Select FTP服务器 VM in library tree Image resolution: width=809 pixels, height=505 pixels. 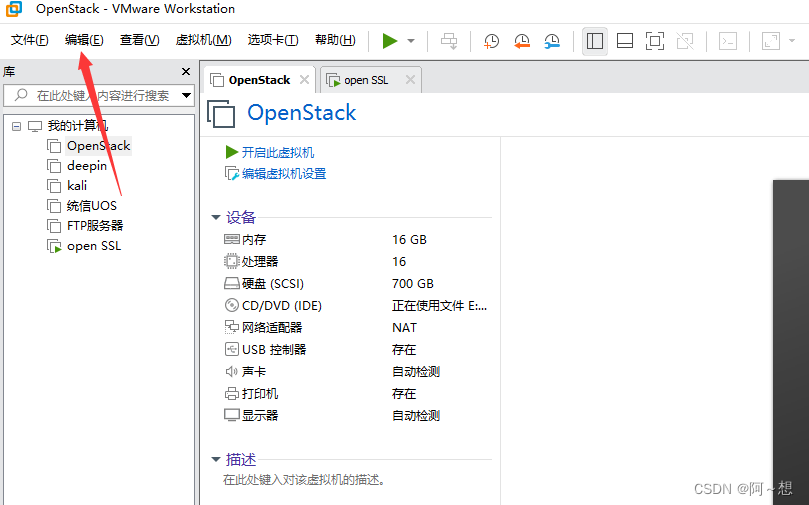click(95, 226)
